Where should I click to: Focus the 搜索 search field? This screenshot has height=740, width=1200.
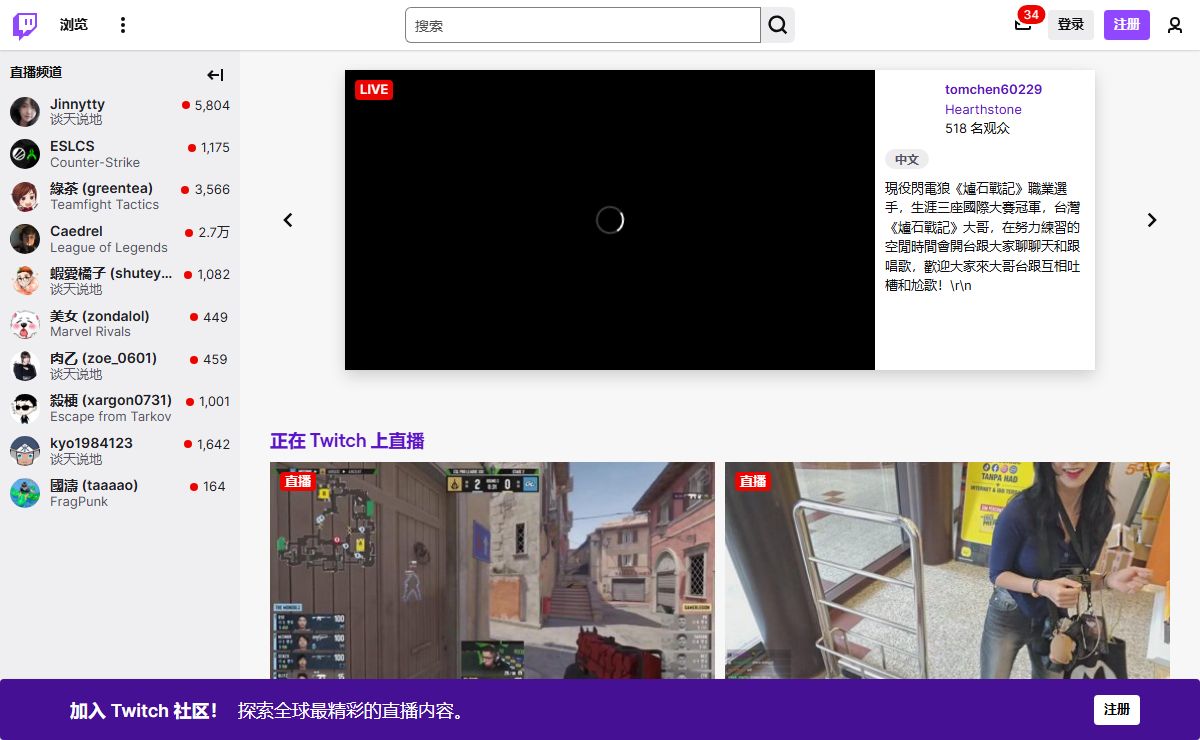[x=583, y=25]
